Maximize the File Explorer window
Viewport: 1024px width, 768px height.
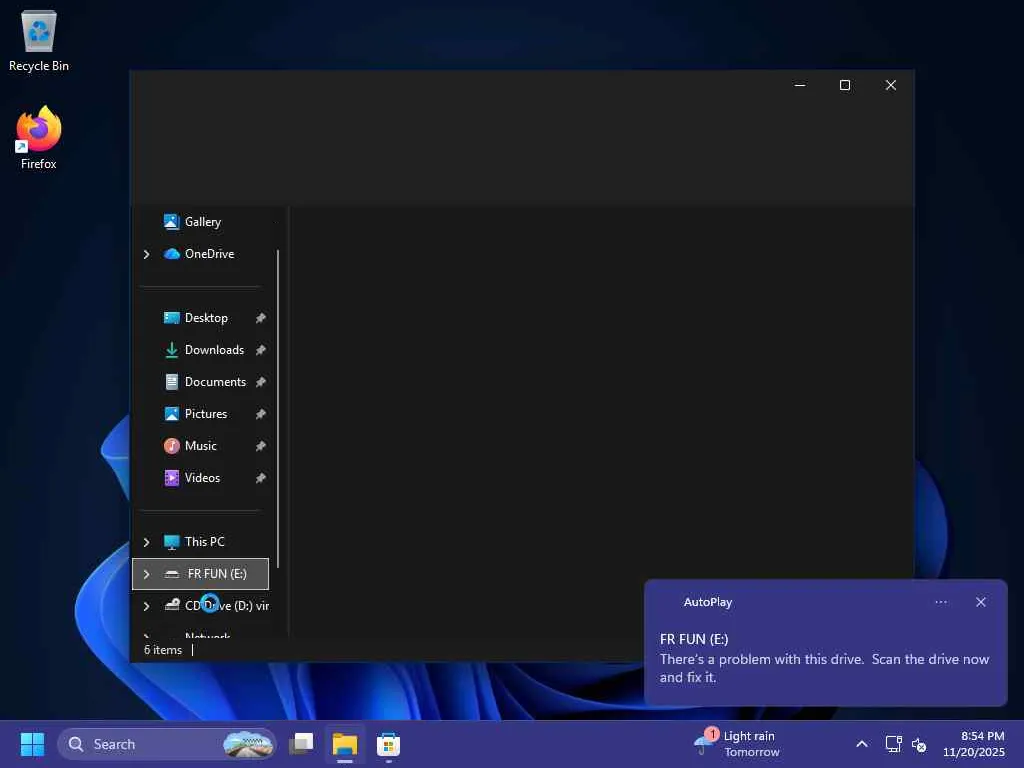click(x=844, y=85)
